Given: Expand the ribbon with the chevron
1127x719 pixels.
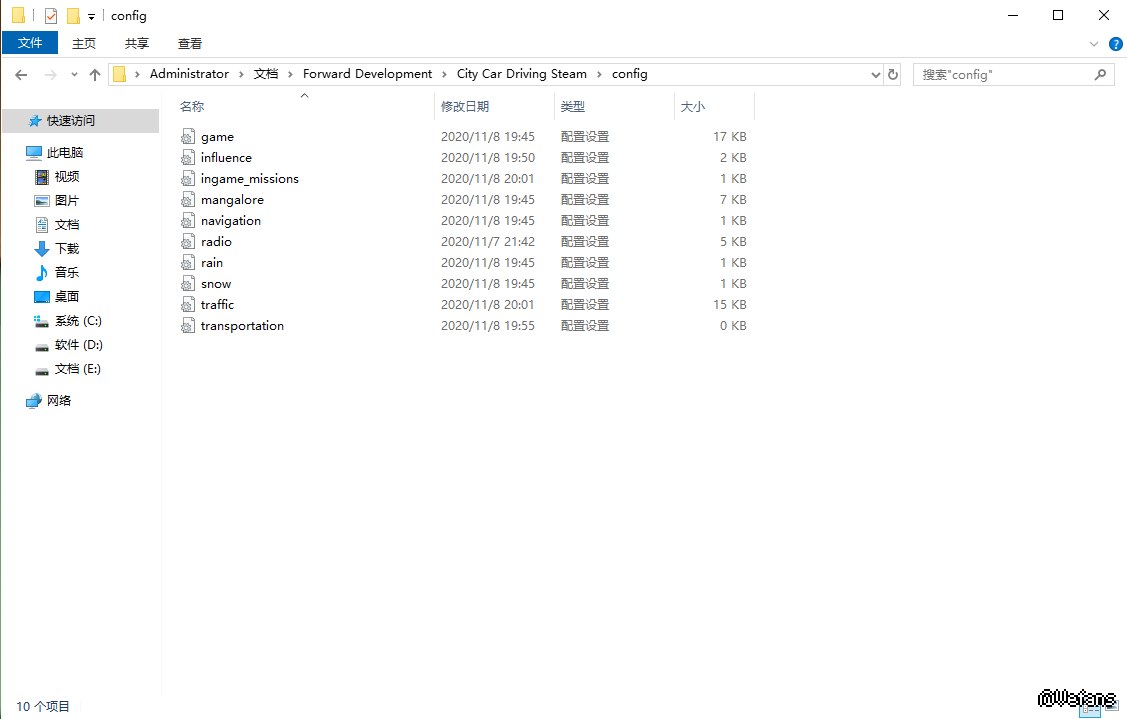Looking at the screenshot, I should [1093, 44].
